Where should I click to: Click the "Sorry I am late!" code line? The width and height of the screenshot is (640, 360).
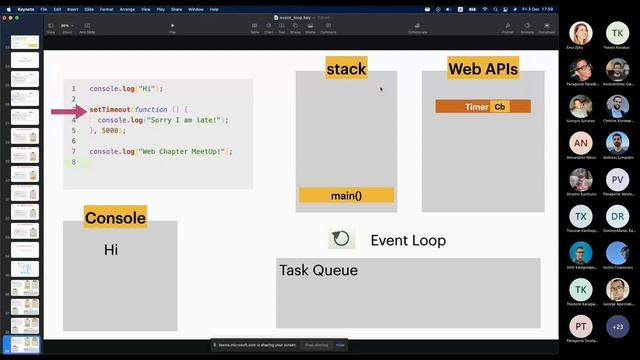(163, 120)
